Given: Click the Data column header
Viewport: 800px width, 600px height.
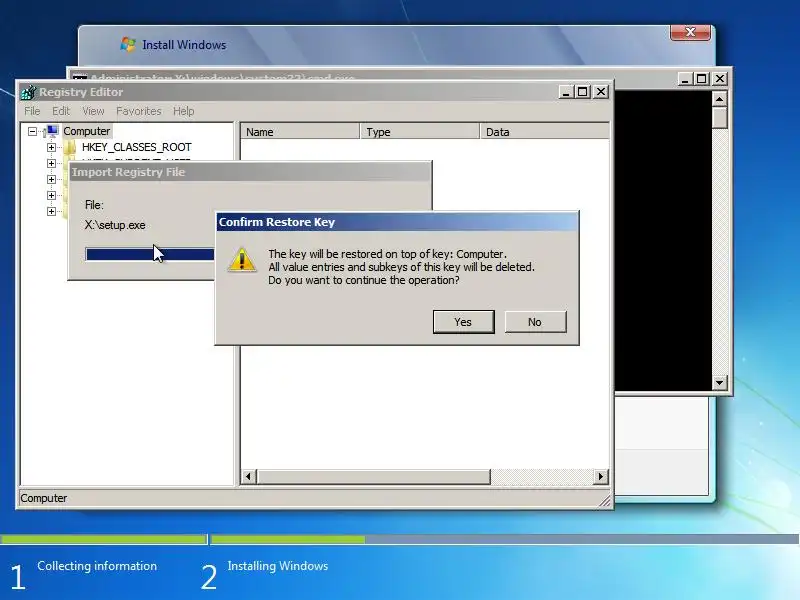Looking at the screenshot, I should point(544,132).
